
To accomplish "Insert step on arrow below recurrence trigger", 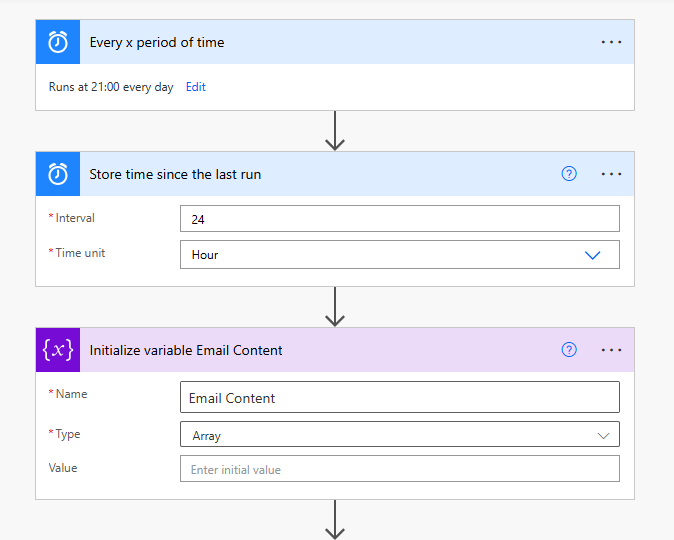I will coord(335,131).
